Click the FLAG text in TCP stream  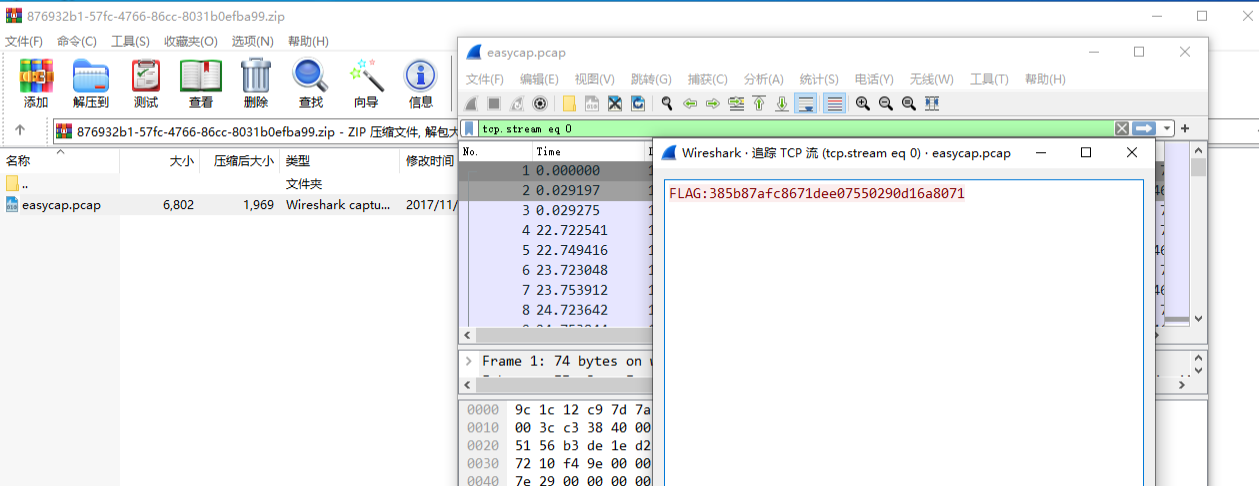817,194
